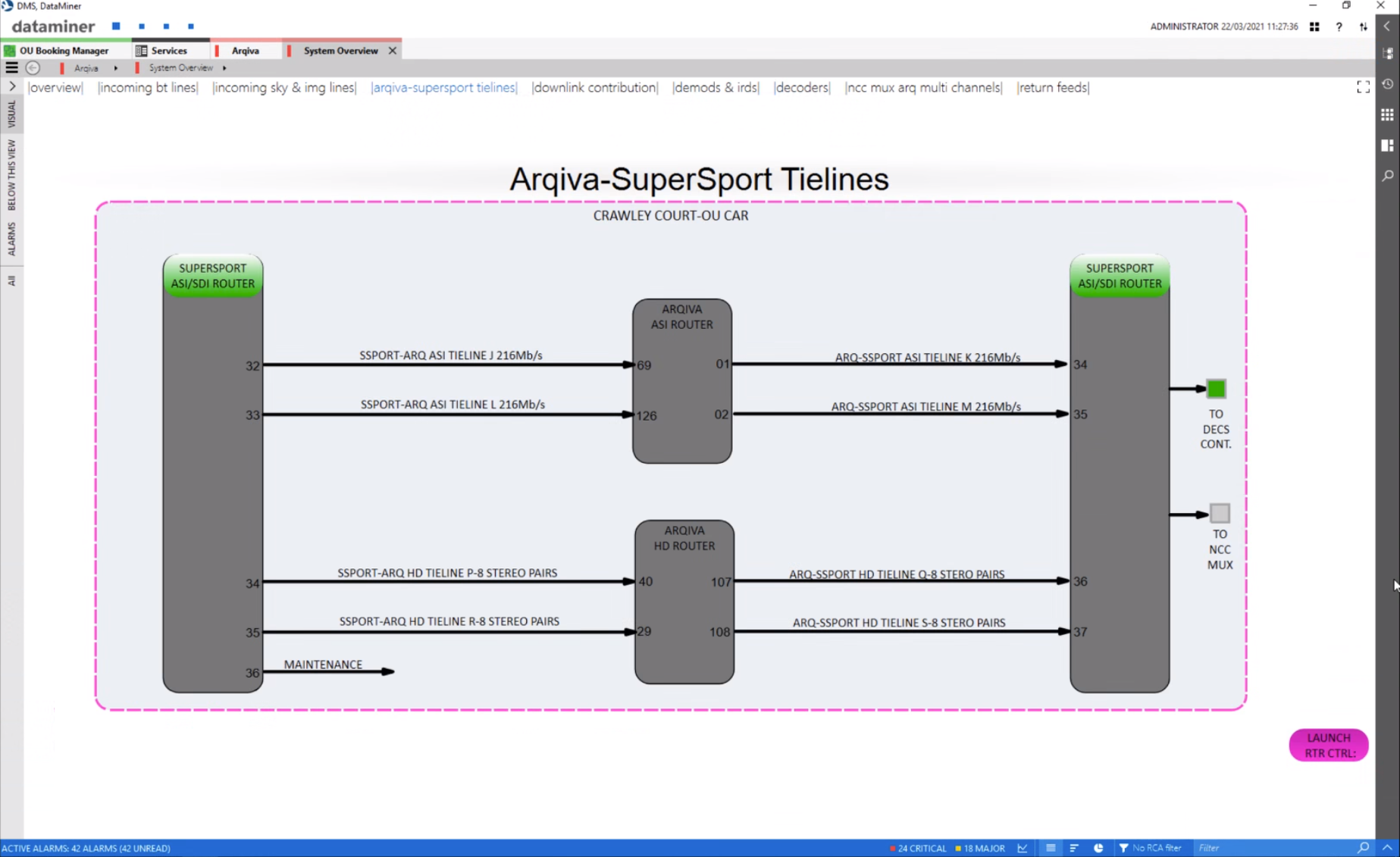Open the nine-dot grid icon in right sidebar

click(1387, 114)
